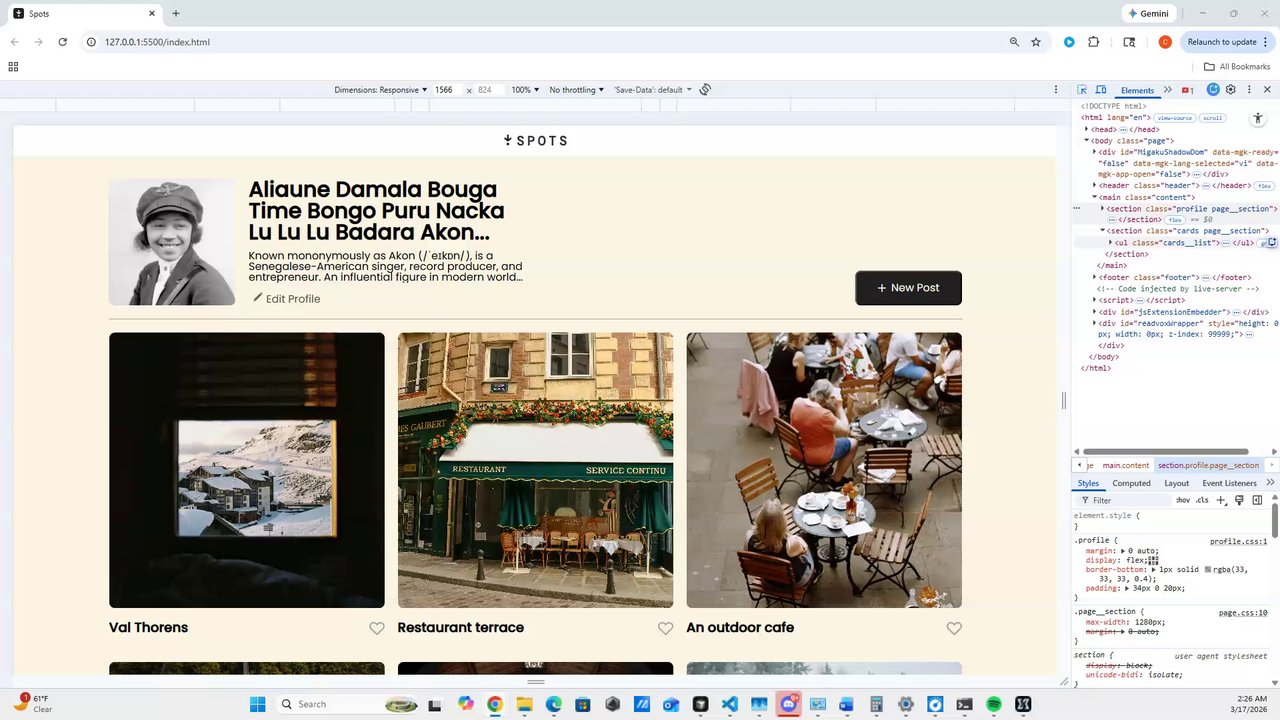Open Visual Studio Code from the taskbar

click(729, 704)
